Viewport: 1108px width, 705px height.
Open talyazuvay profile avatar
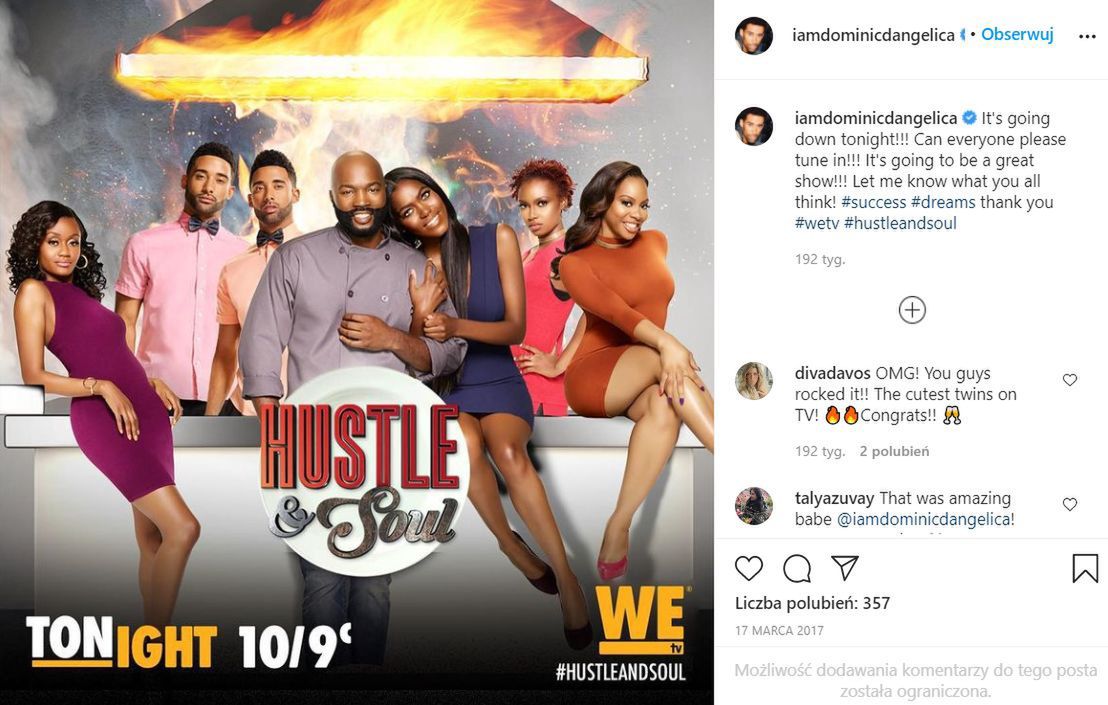(x=754, y=506)
